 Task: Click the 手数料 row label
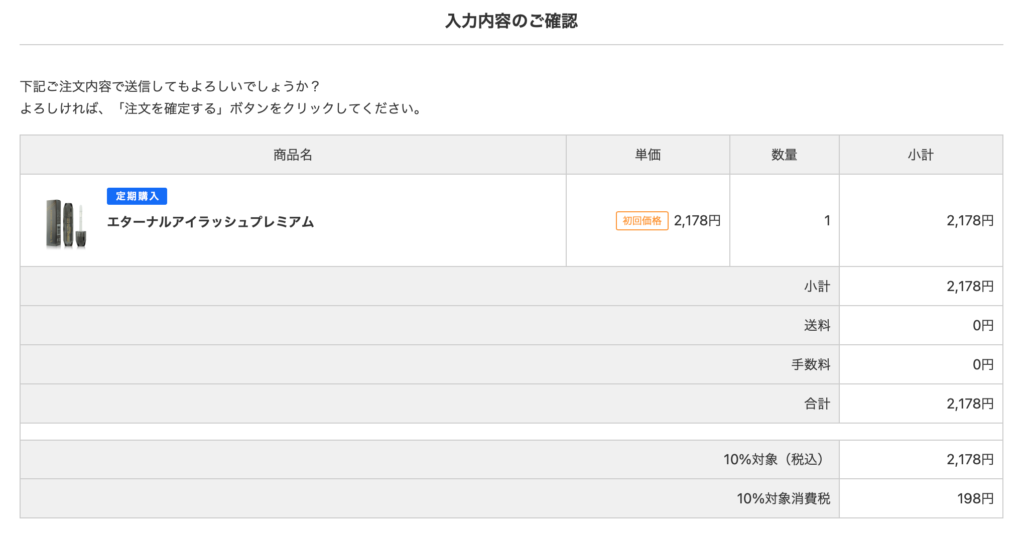810,364
